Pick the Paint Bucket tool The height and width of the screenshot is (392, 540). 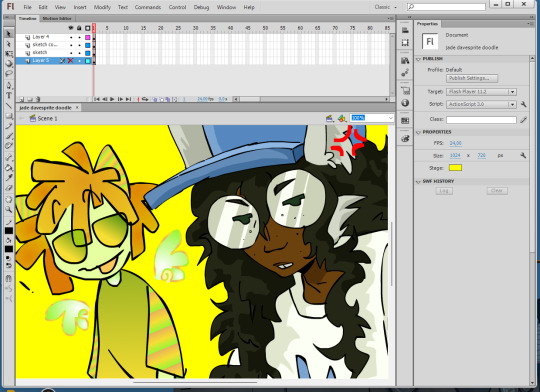(9, 167)
